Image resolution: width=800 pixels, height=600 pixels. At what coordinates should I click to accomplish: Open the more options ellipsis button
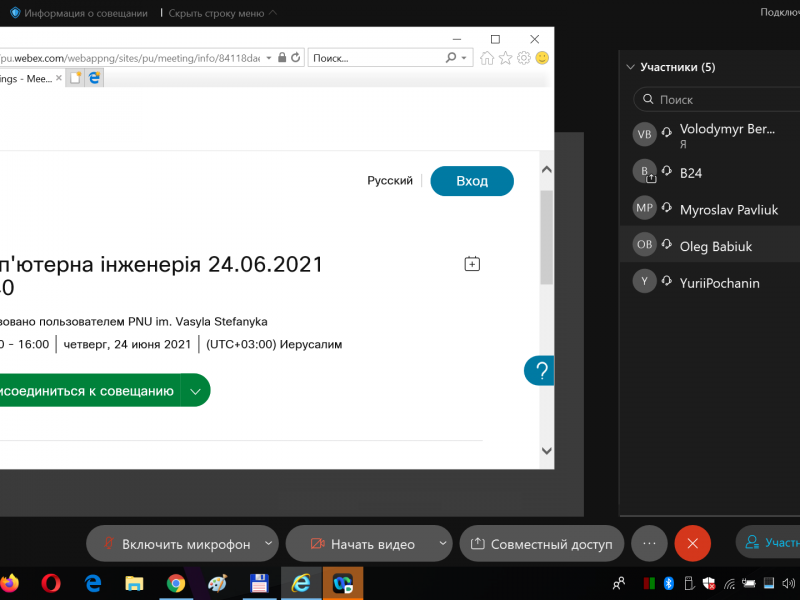(x=649, y=544)
